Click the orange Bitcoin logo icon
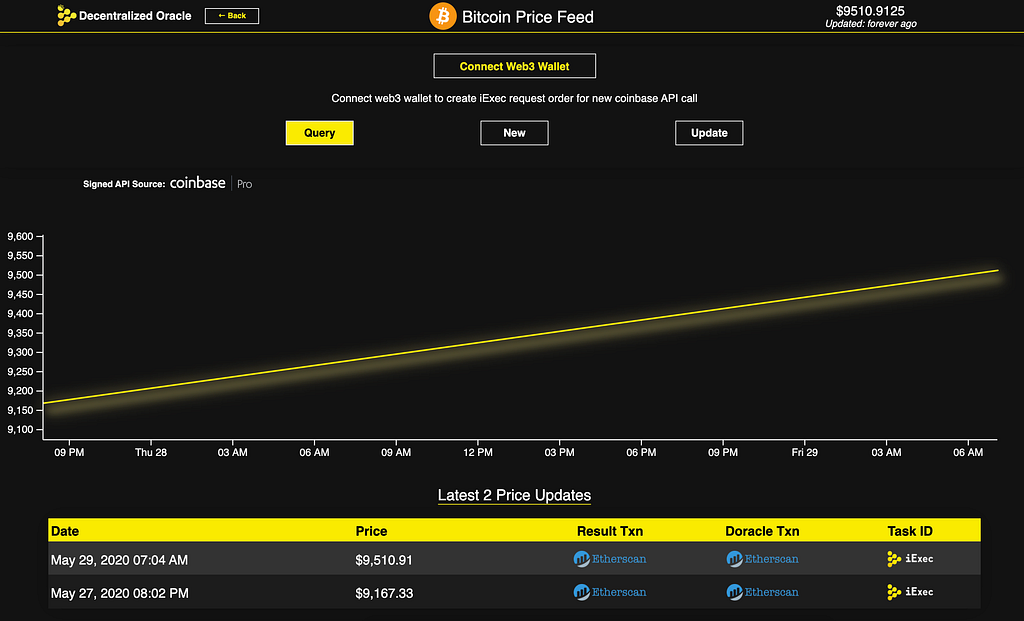The height and width of the screenshot is (621, 1024). tap(442, 16)
